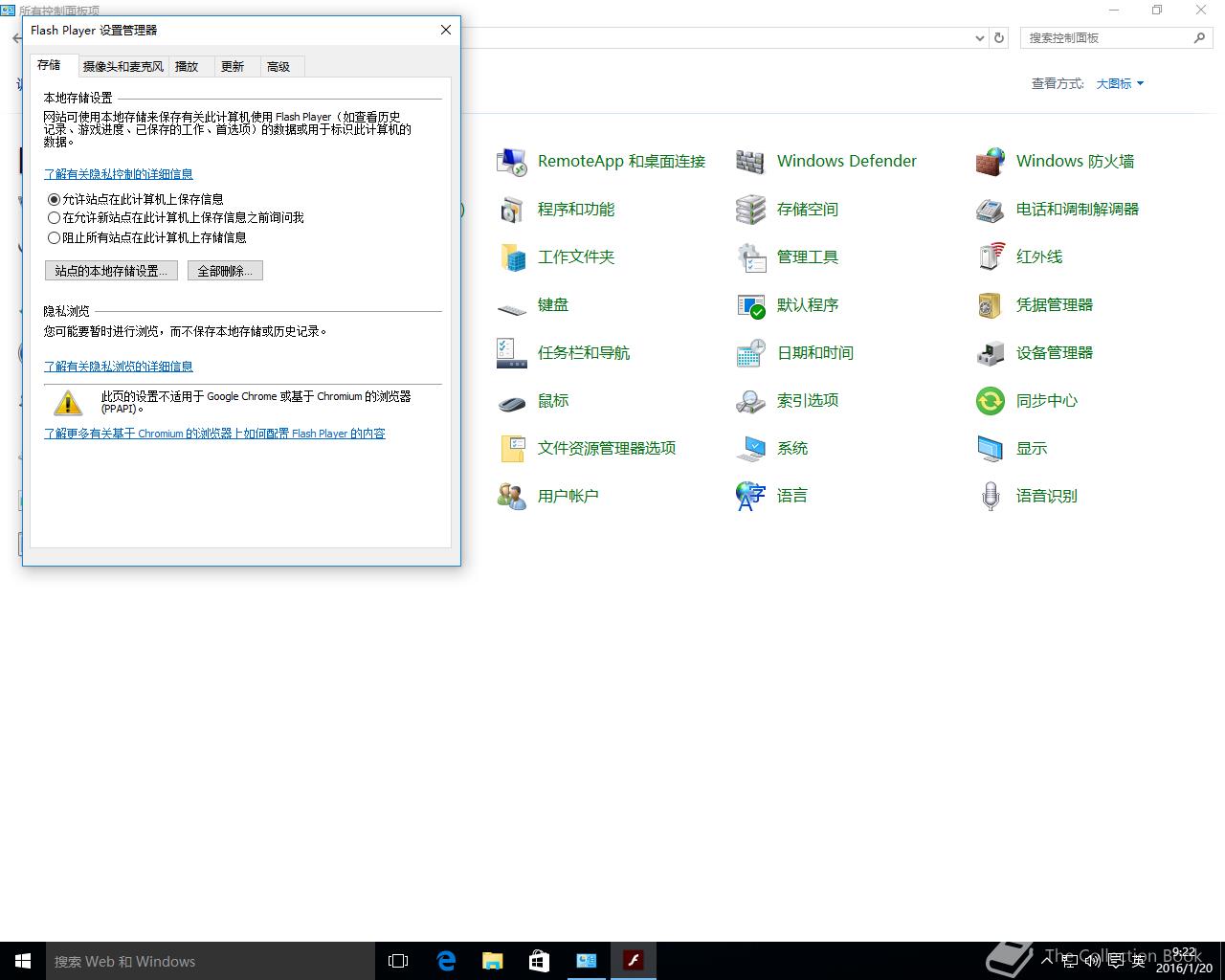Select 在允许新站点保存信息之前询问我 radio option
Screen dimensions: 1225x980
tap(54, 218)
